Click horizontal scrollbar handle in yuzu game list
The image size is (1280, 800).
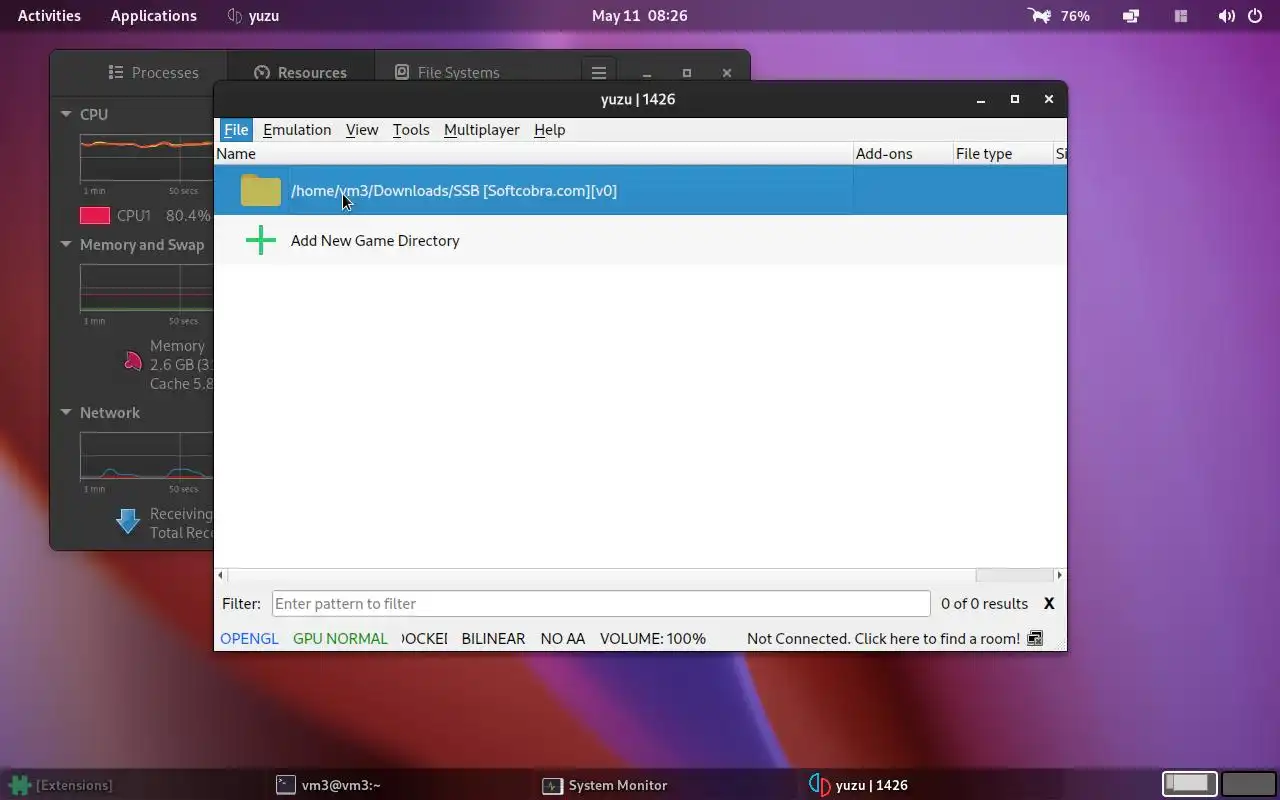[1014, 575]
